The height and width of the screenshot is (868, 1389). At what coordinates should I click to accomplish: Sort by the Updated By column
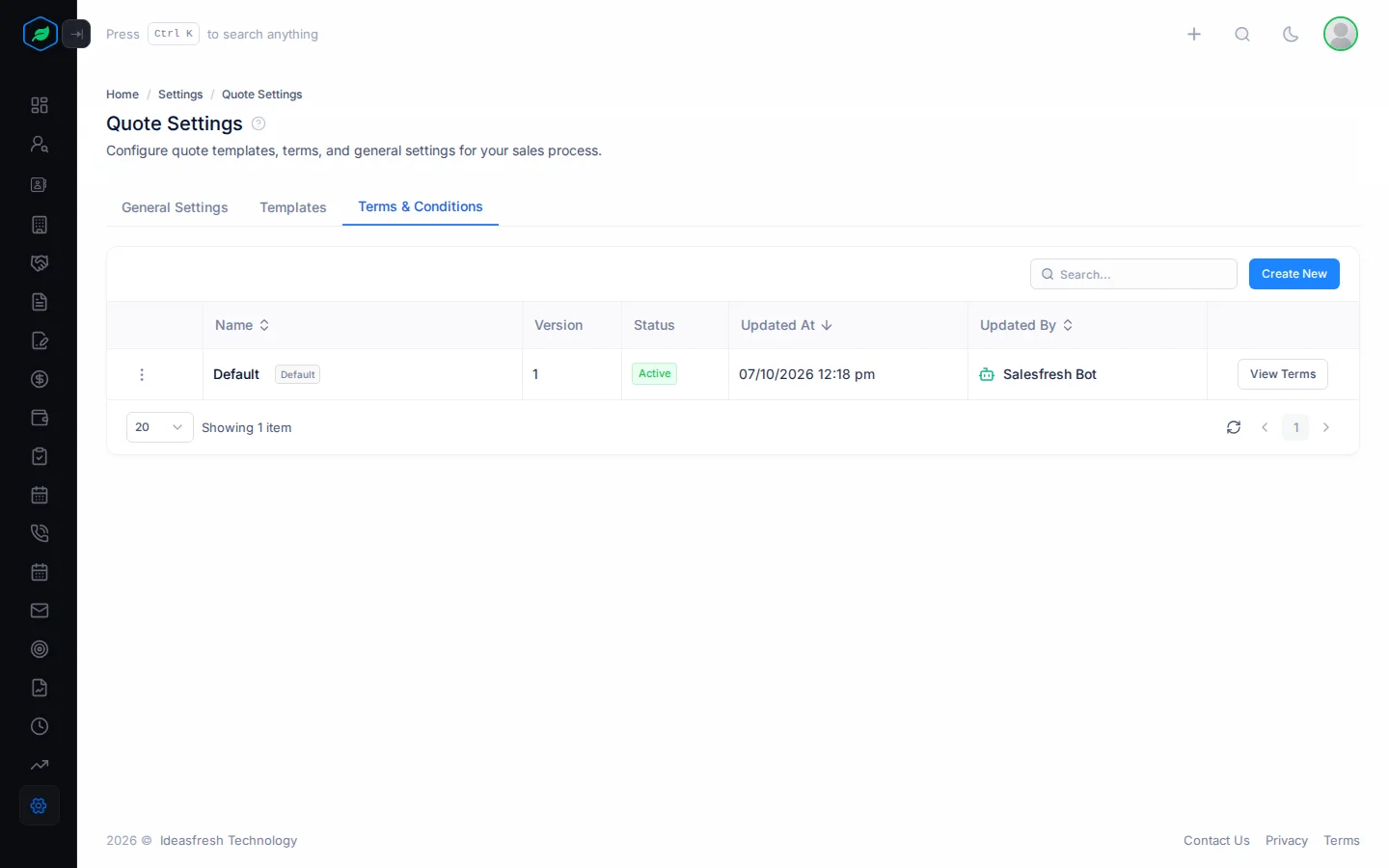[1026, 325]
